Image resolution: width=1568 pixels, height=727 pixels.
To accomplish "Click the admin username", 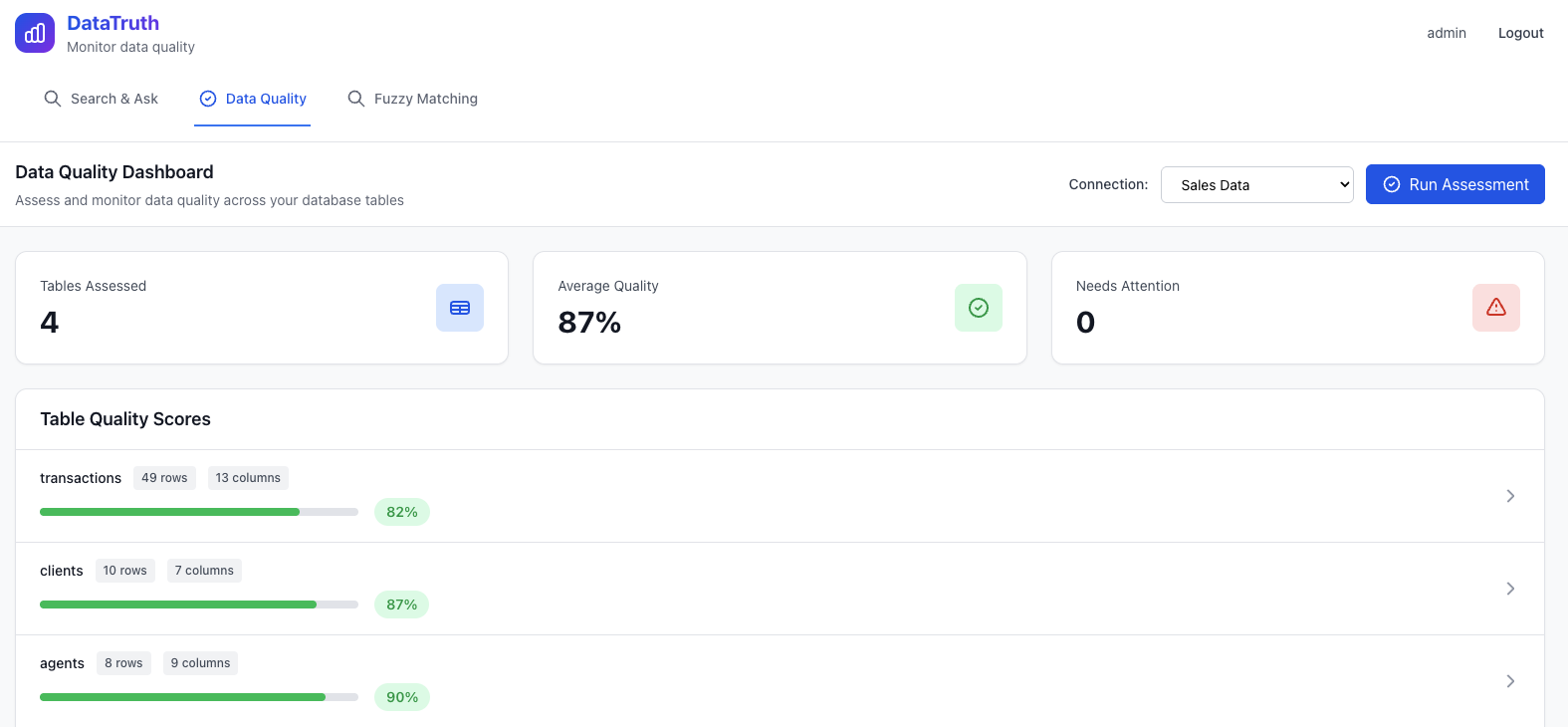I will click(x=1446, y=33).
